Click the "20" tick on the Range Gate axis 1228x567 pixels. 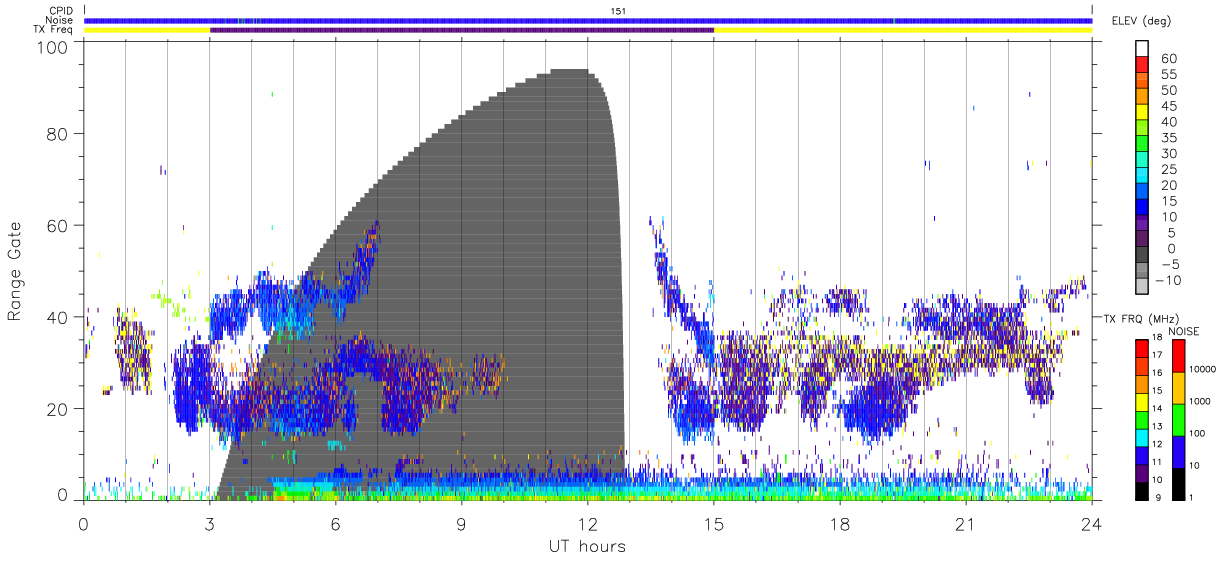click(x=58, y=409)
